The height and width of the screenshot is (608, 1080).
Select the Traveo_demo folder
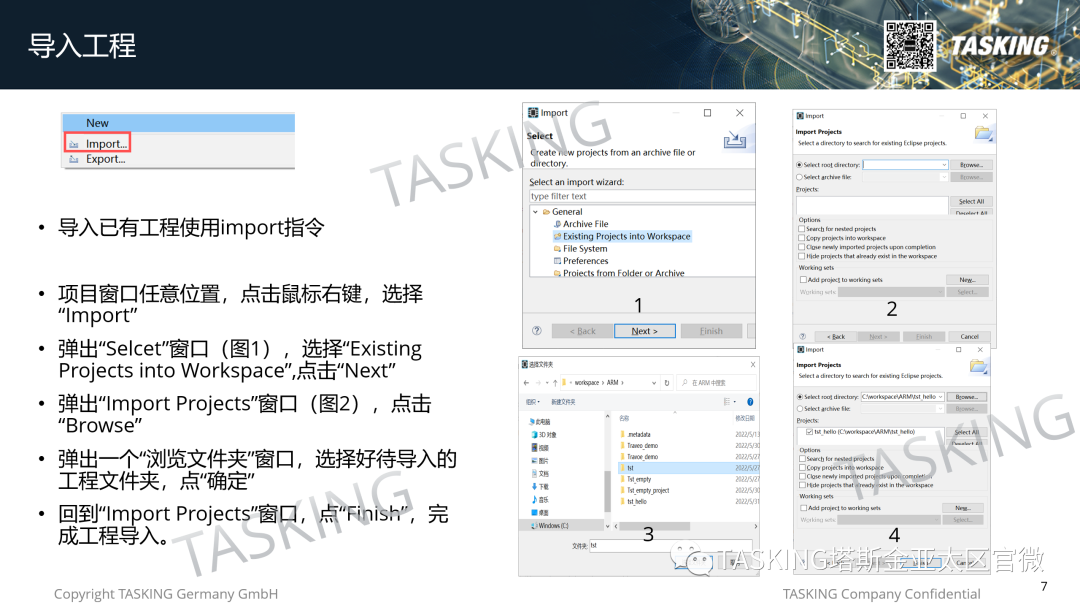640,445
